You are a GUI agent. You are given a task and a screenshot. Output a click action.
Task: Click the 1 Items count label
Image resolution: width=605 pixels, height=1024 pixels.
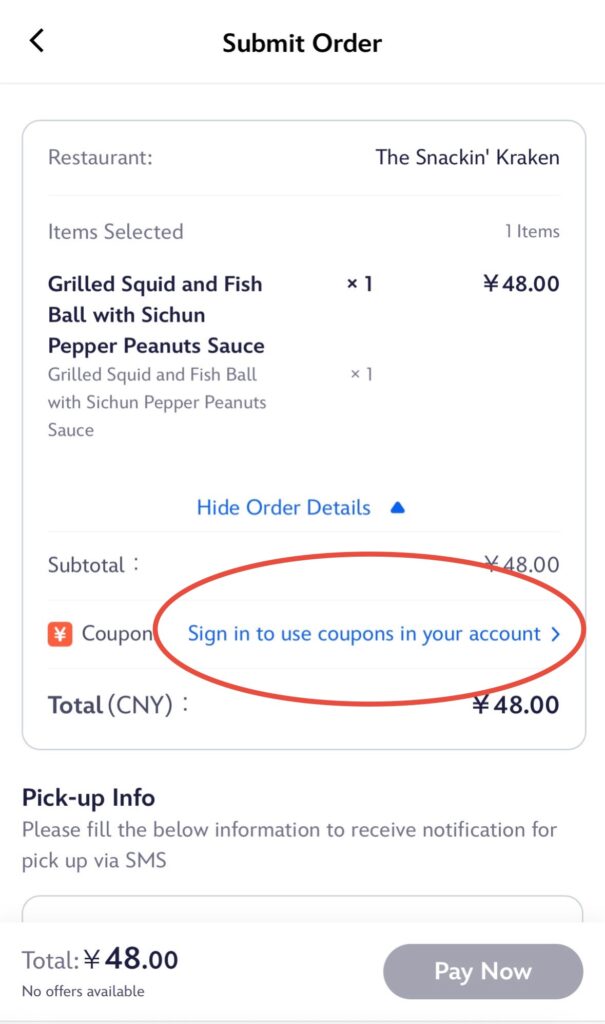(532, 231)
